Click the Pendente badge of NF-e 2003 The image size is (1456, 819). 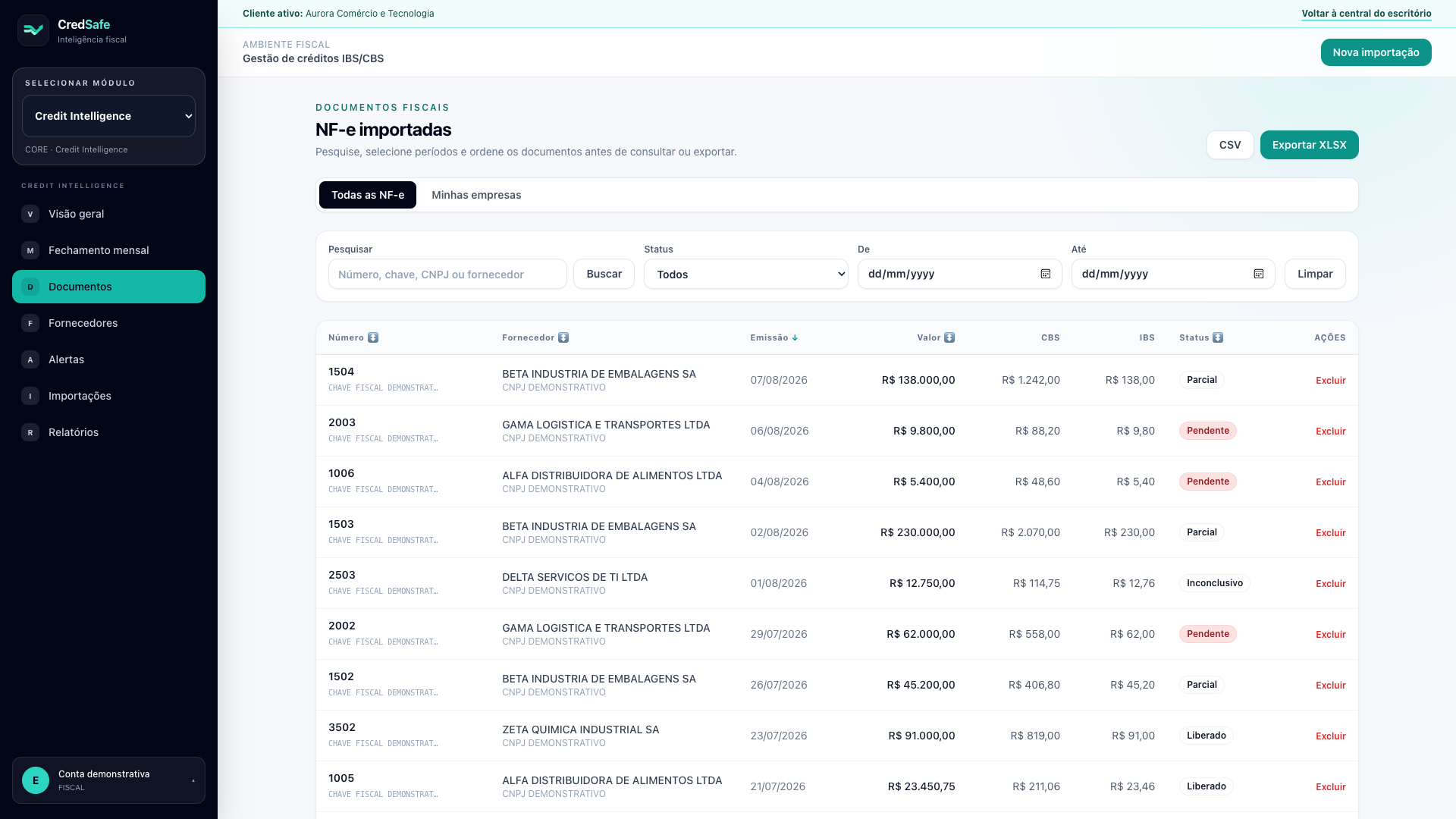pyautogui.click(x=1207, y=431)
